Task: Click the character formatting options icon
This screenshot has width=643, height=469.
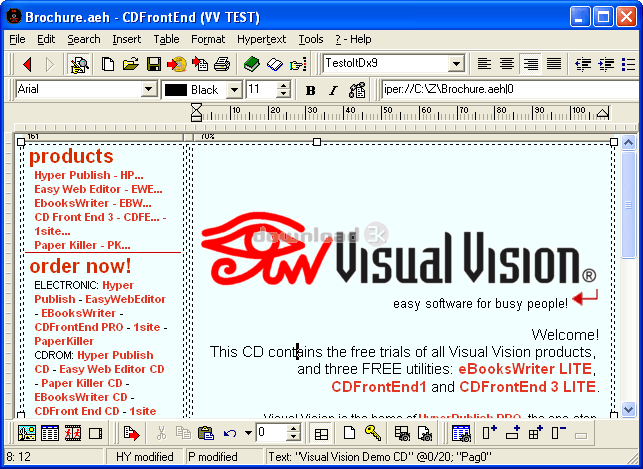Action: [357, 90]
